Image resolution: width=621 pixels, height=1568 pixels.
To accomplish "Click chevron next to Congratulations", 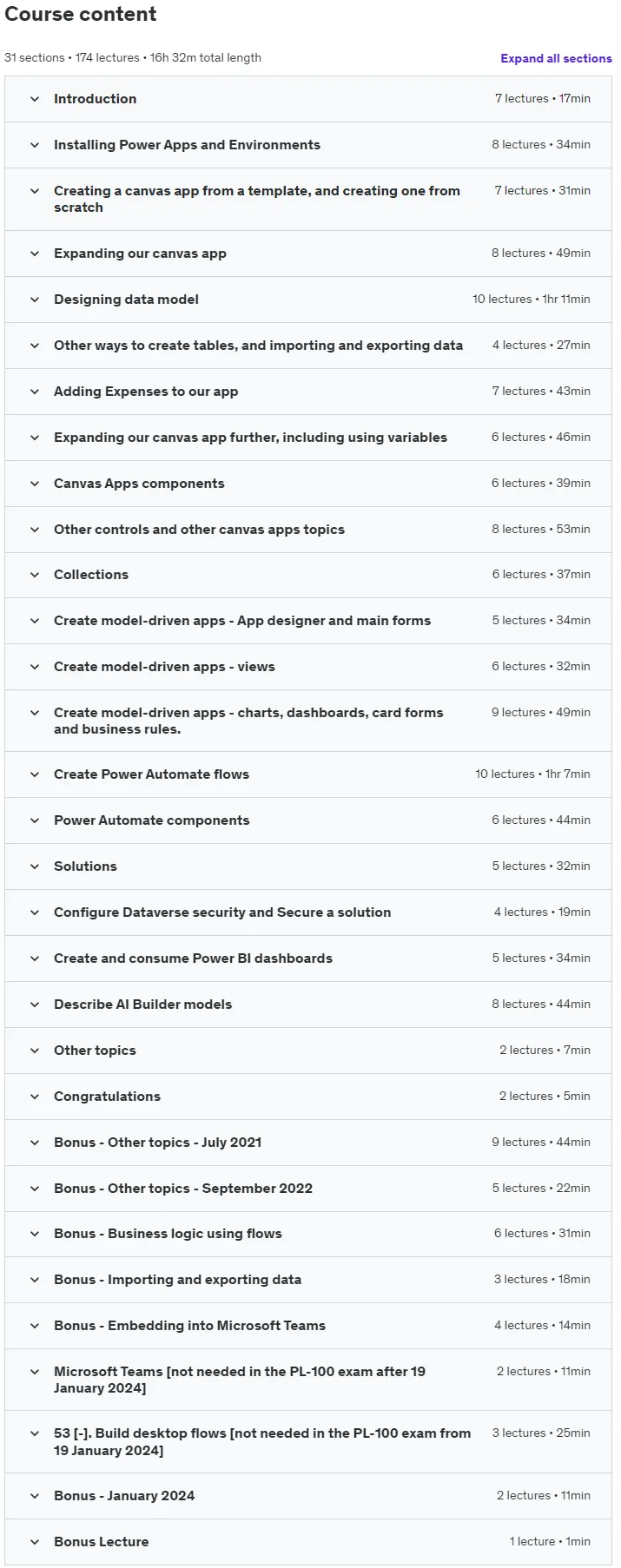I will 35,1097.
